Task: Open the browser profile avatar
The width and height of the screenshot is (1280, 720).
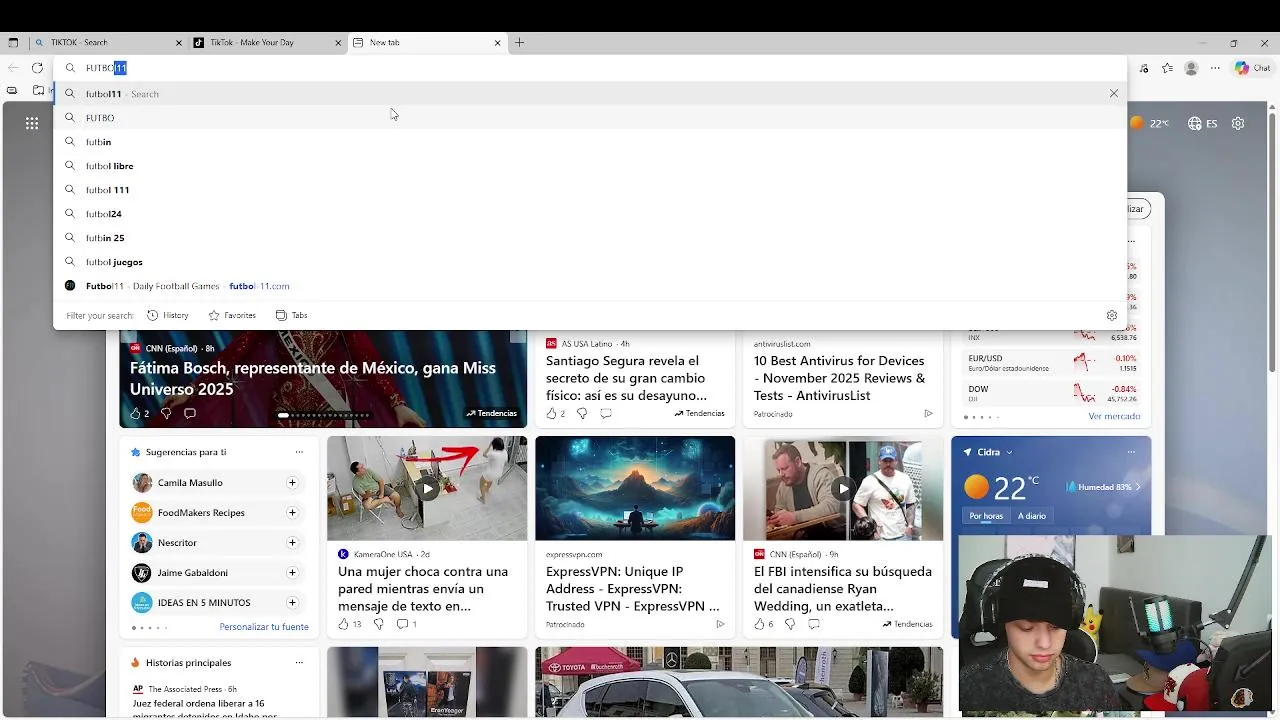Action: [x=1191, y=68]
